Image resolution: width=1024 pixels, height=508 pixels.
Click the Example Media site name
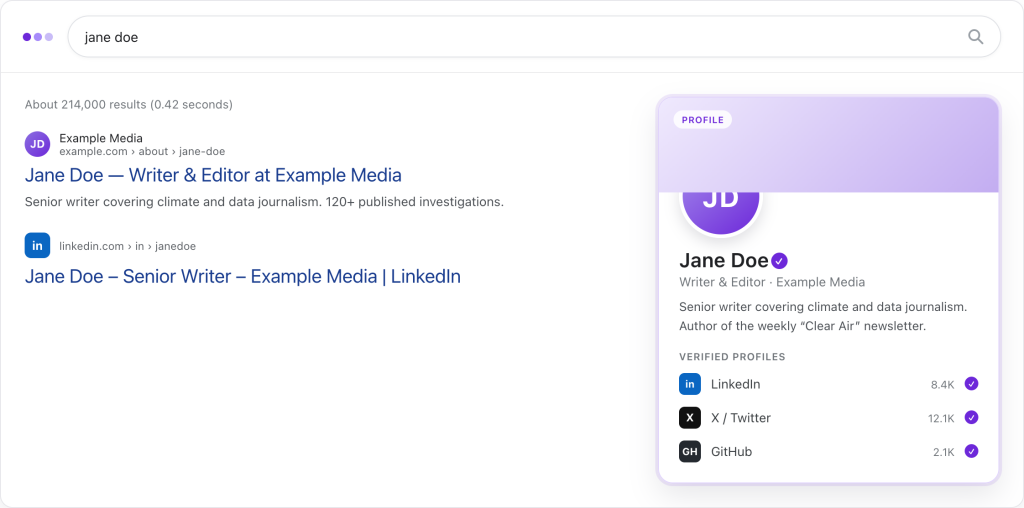point(101,138)
